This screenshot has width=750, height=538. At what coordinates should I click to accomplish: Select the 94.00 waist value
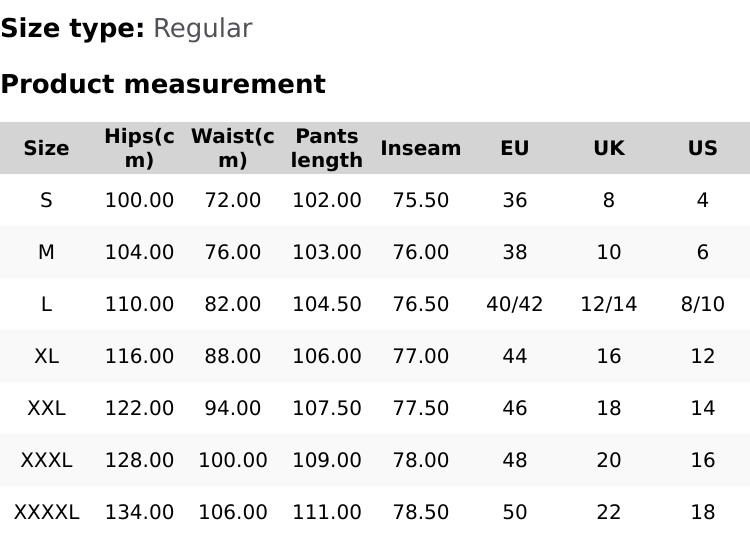[x=232, y=408]
